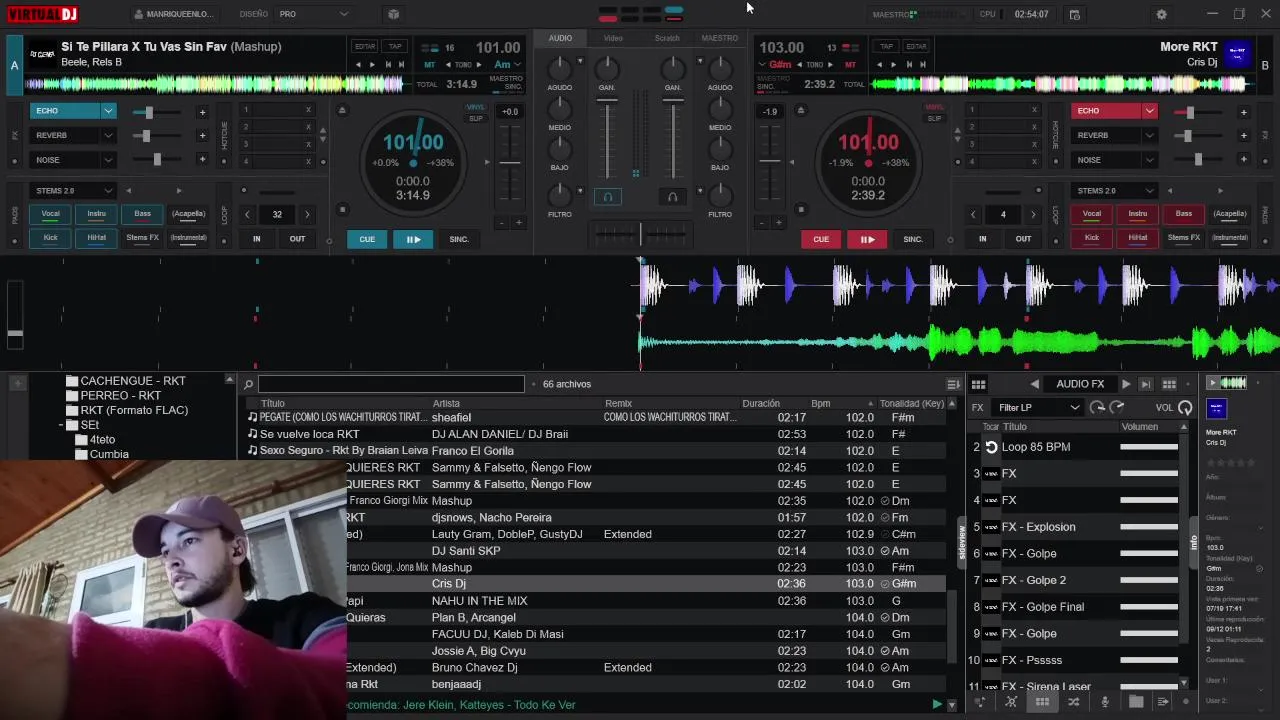Toggle Bass stem pad on deck A
Screen dimensions: 1280x720
[x=143, y=213]
